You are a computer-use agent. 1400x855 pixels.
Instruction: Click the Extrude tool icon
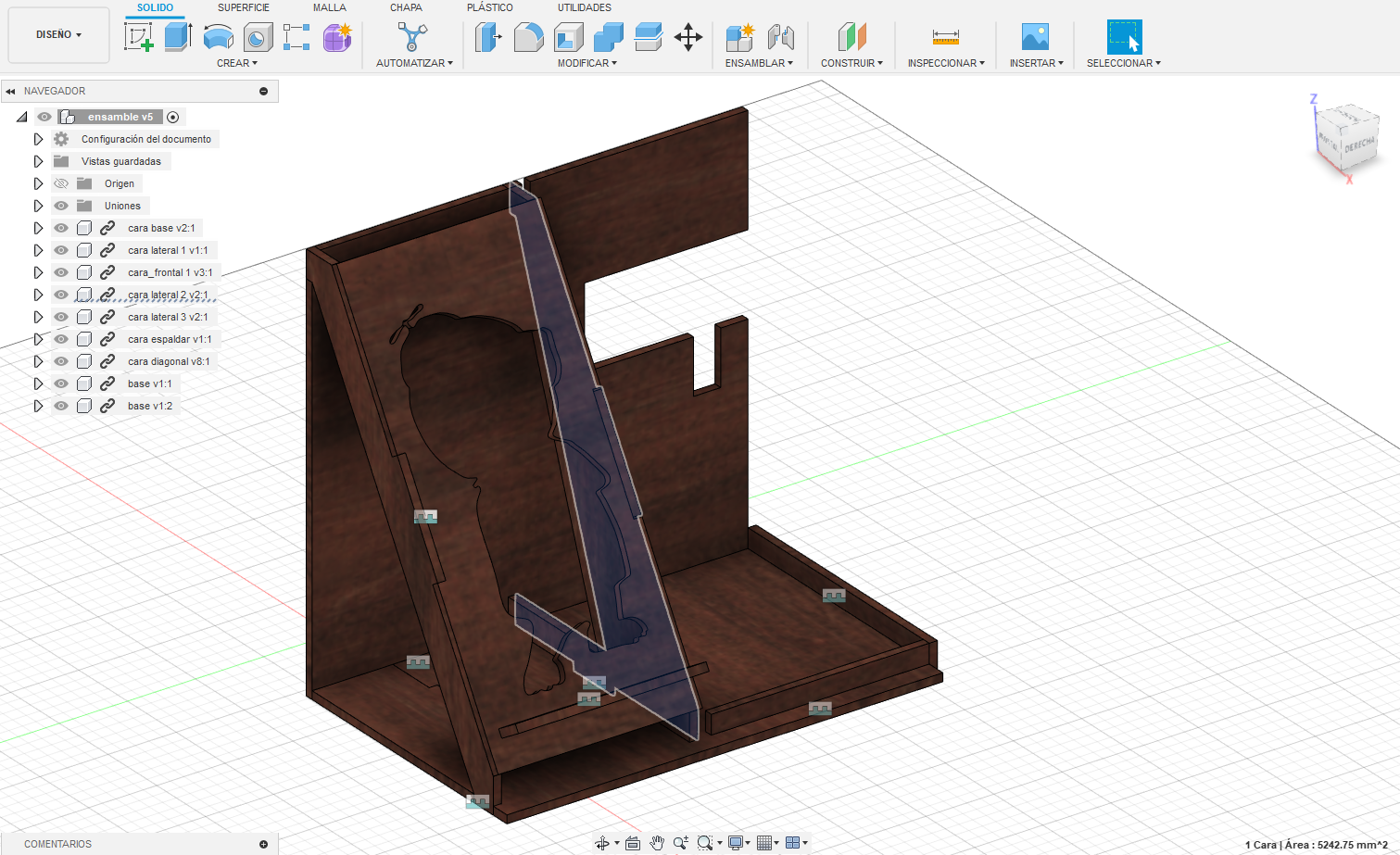[177, 37]
